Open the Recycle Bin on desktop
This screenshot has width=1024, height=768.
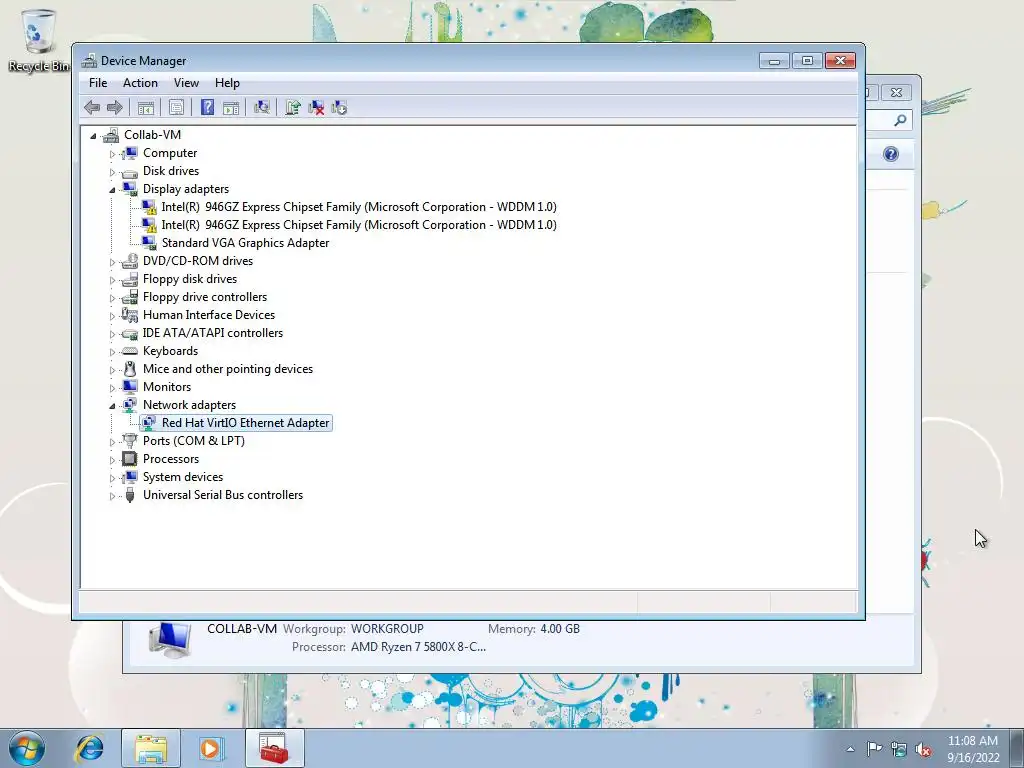point(38,40)
